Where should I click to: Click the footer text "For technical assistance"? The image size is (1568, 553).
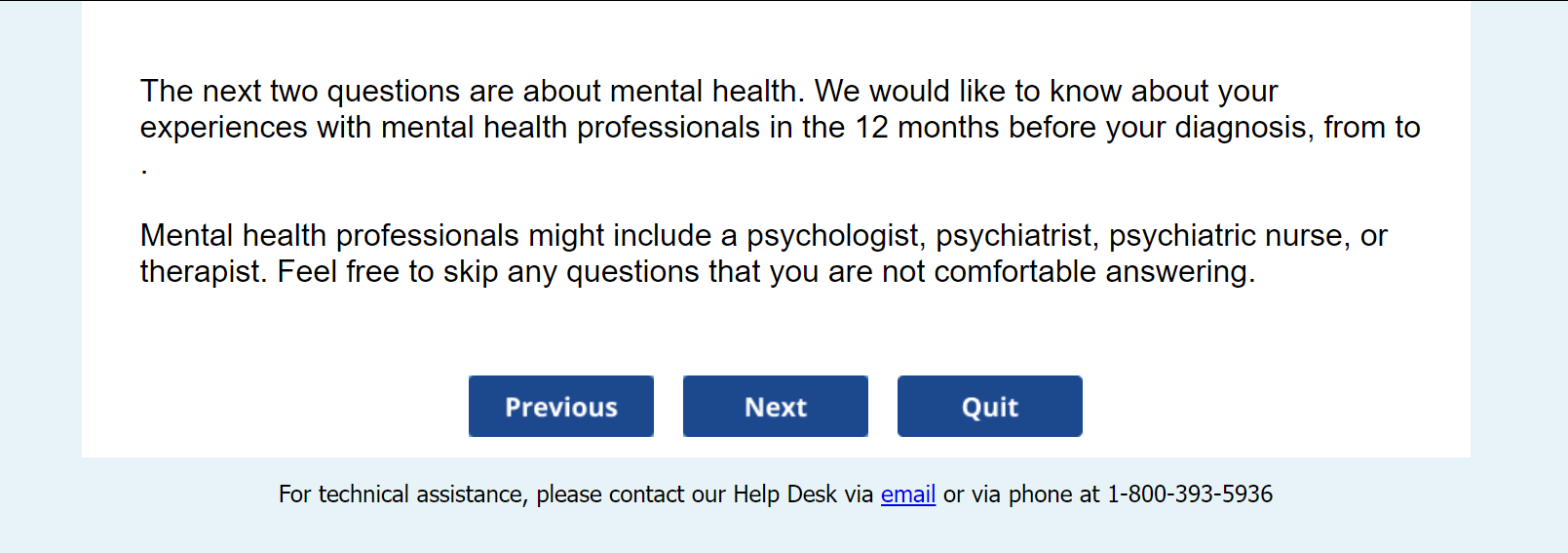pos(402,494)
